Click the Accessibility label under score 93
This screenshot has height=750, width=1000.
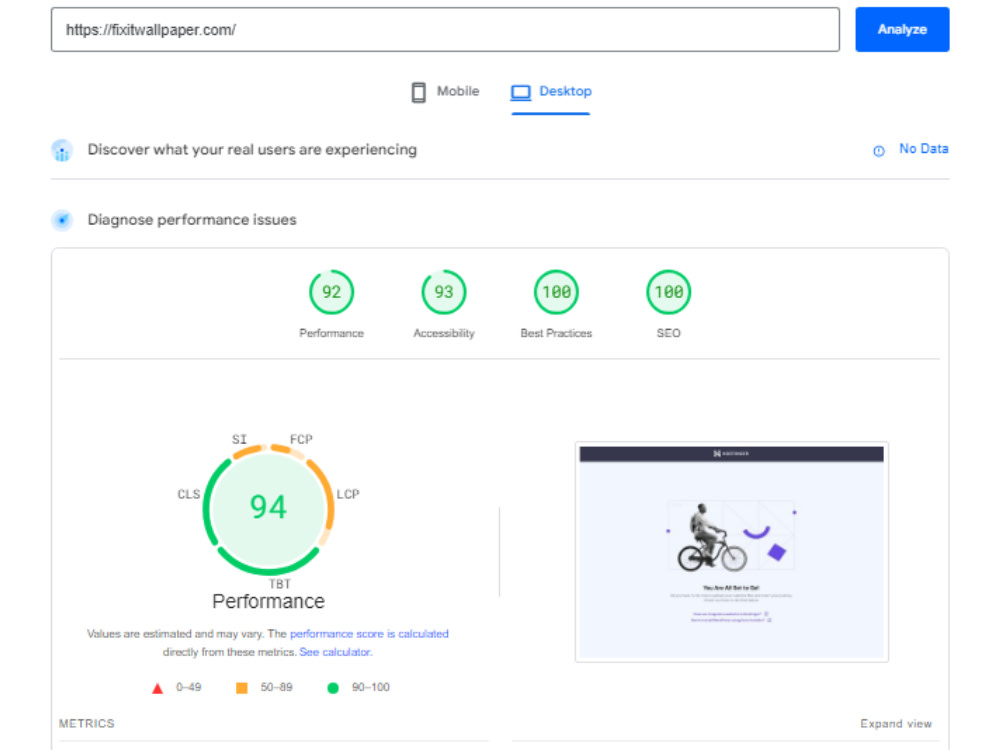click(x=444, y=334)
